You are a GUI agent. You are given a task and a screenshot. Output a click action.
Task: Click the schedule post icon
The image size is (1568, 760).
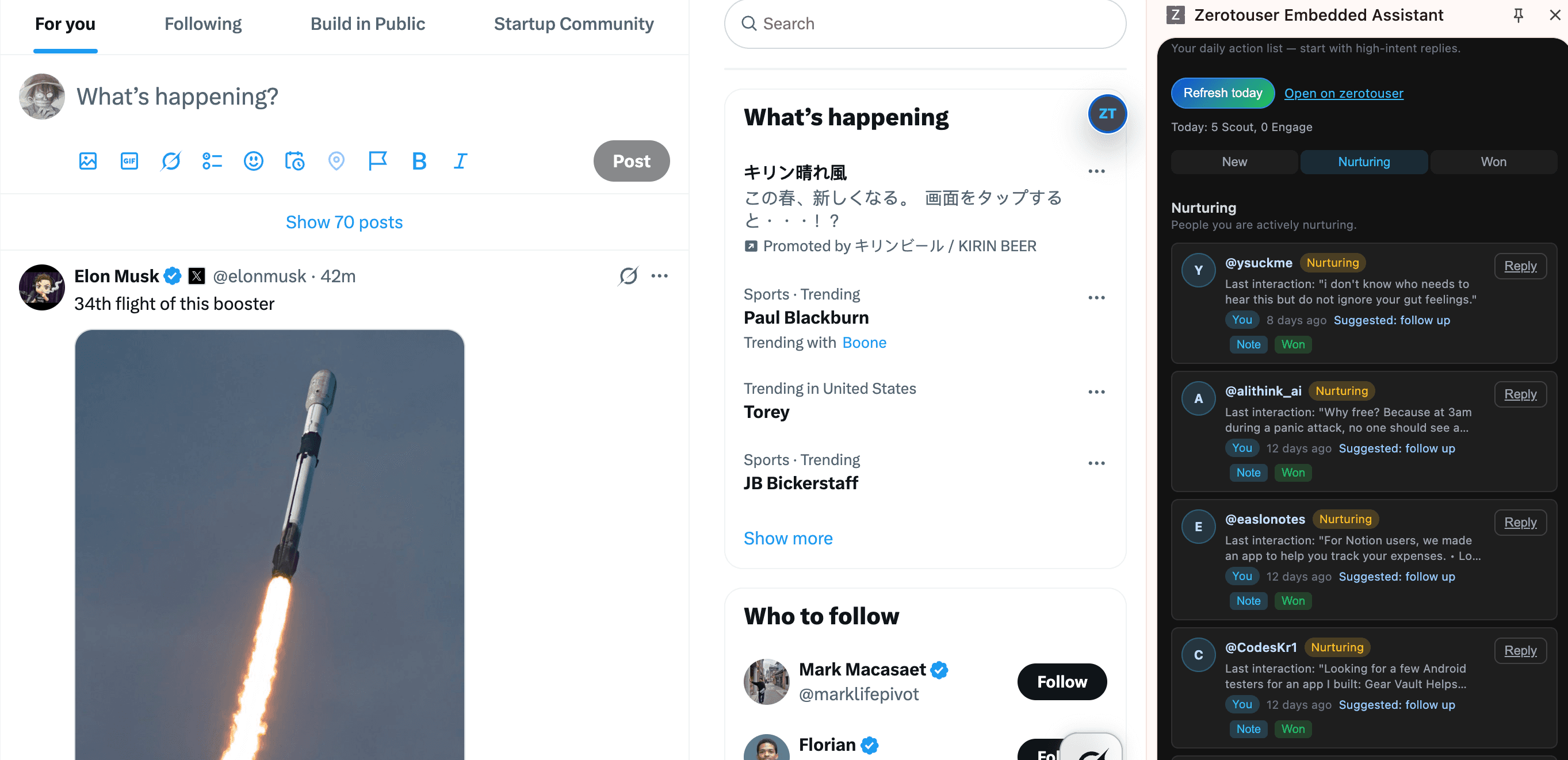pyautogui.click(x=295, y=161)
